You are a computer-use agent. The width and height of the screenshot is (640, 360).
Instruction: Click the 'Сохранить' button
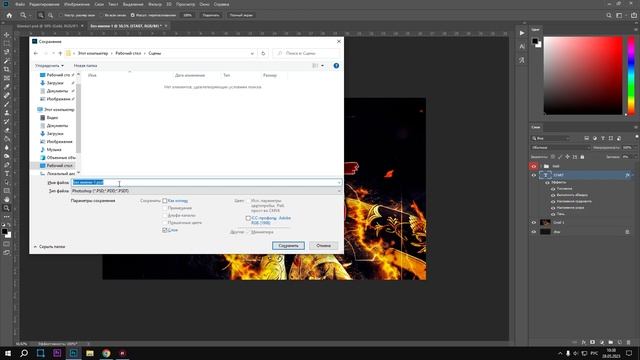coord(288,246)
